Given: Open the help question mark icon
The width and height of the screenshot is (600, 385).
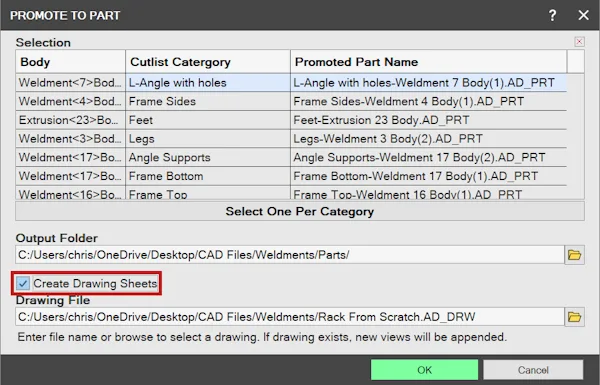Looking at the screenshot, I should tap(552, 16).
